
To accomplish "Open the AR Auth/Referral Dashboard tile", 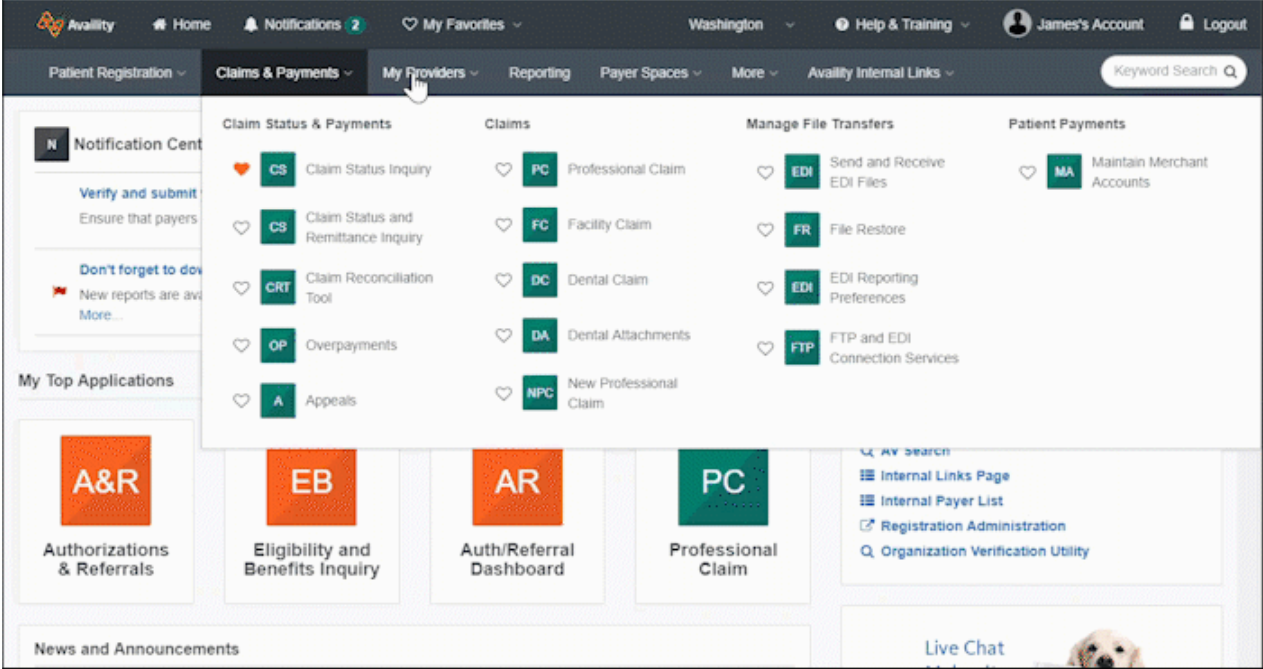I will click(517, 485).
